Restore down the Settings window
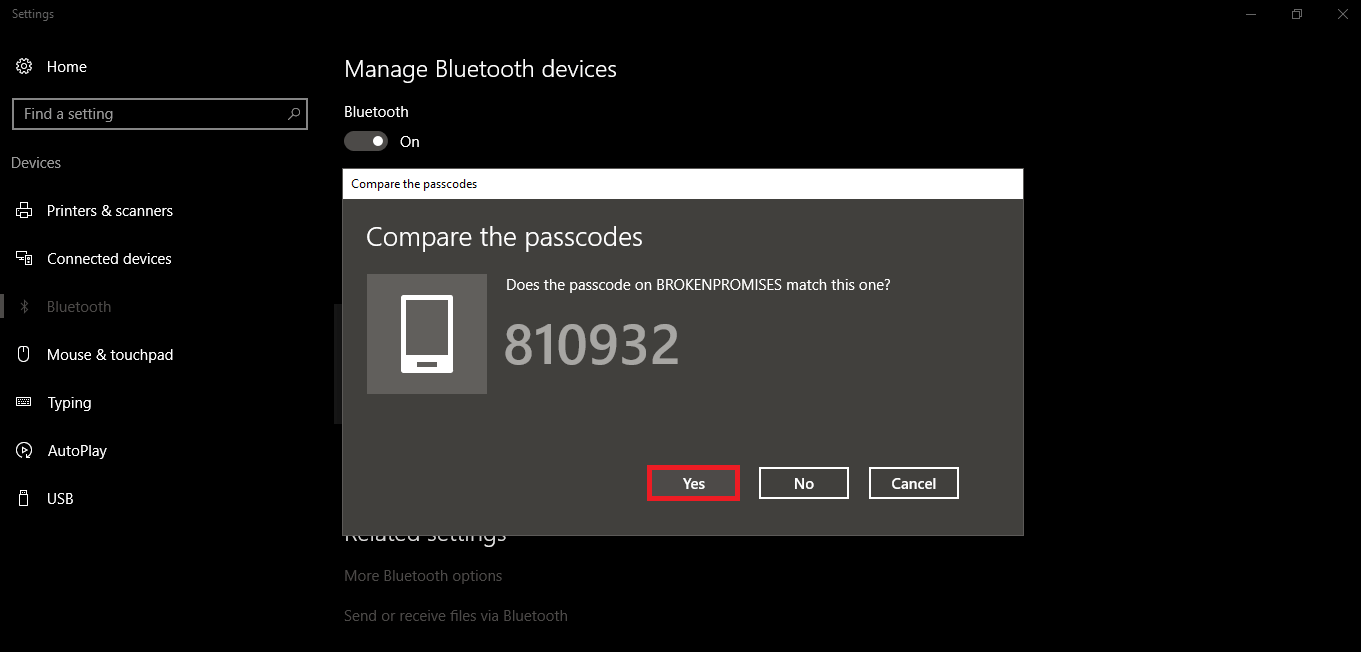Viewport: 1361px width, 652px height. [x=1296, y=14]
